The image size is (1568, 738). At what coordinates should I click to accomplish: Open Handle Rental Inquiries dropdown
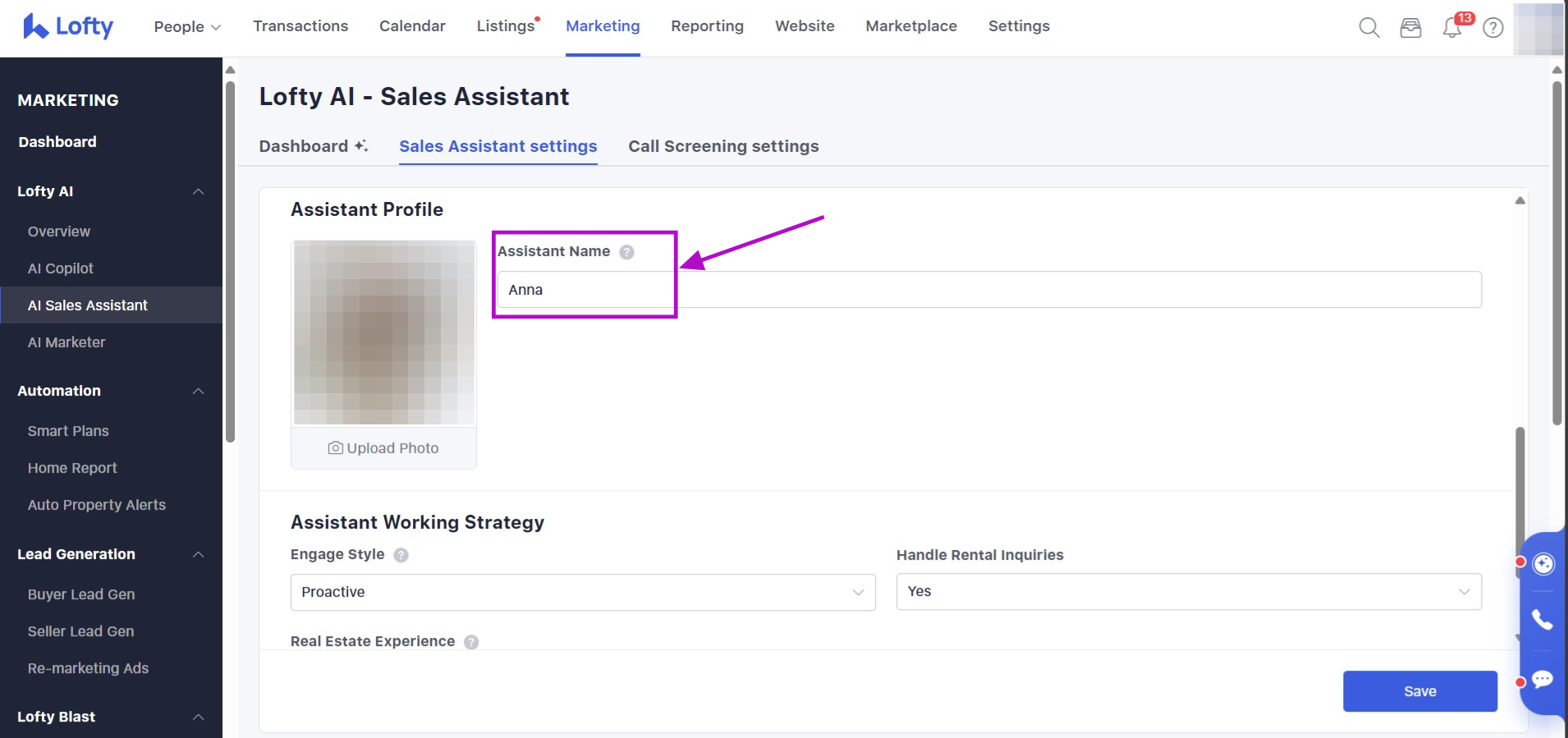(x=1189, y=591)
